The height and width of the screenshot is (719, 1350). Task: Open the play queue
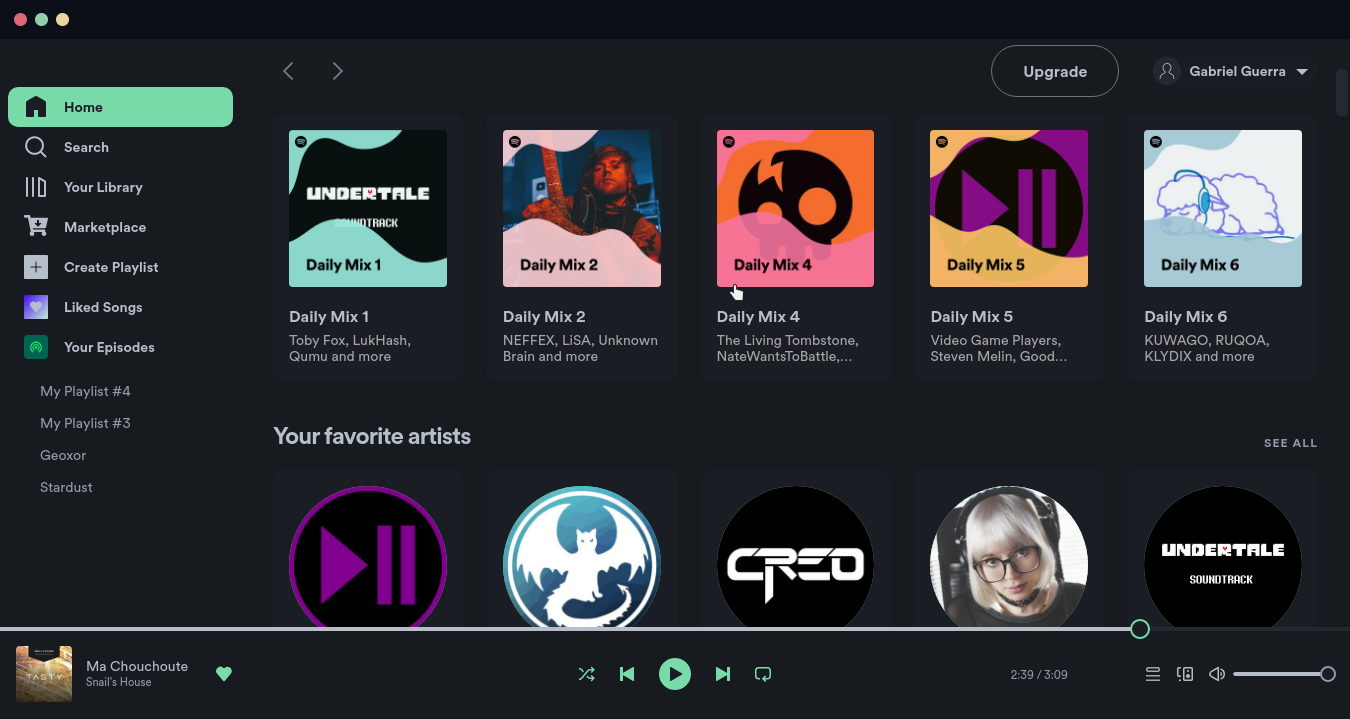[x=1153, y=674]
